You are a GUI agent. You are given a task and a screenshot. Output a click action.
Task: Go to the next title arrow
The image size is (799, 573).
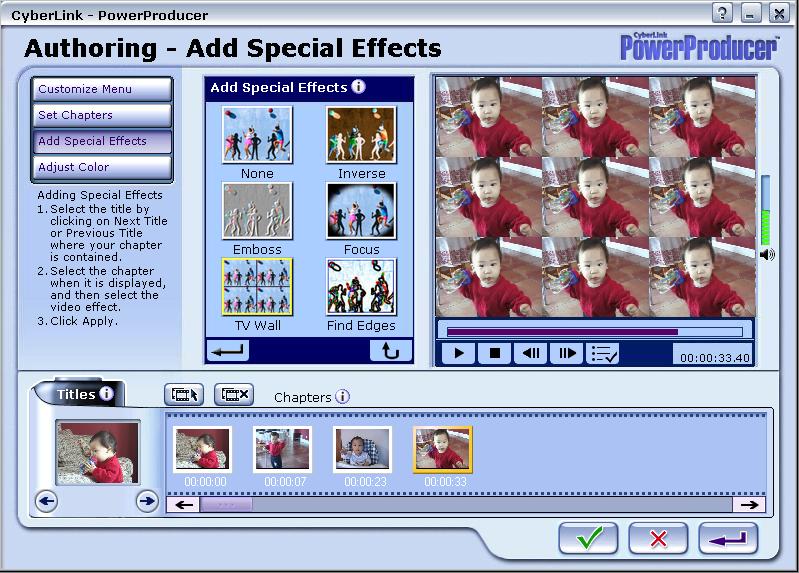click(147, 501)
